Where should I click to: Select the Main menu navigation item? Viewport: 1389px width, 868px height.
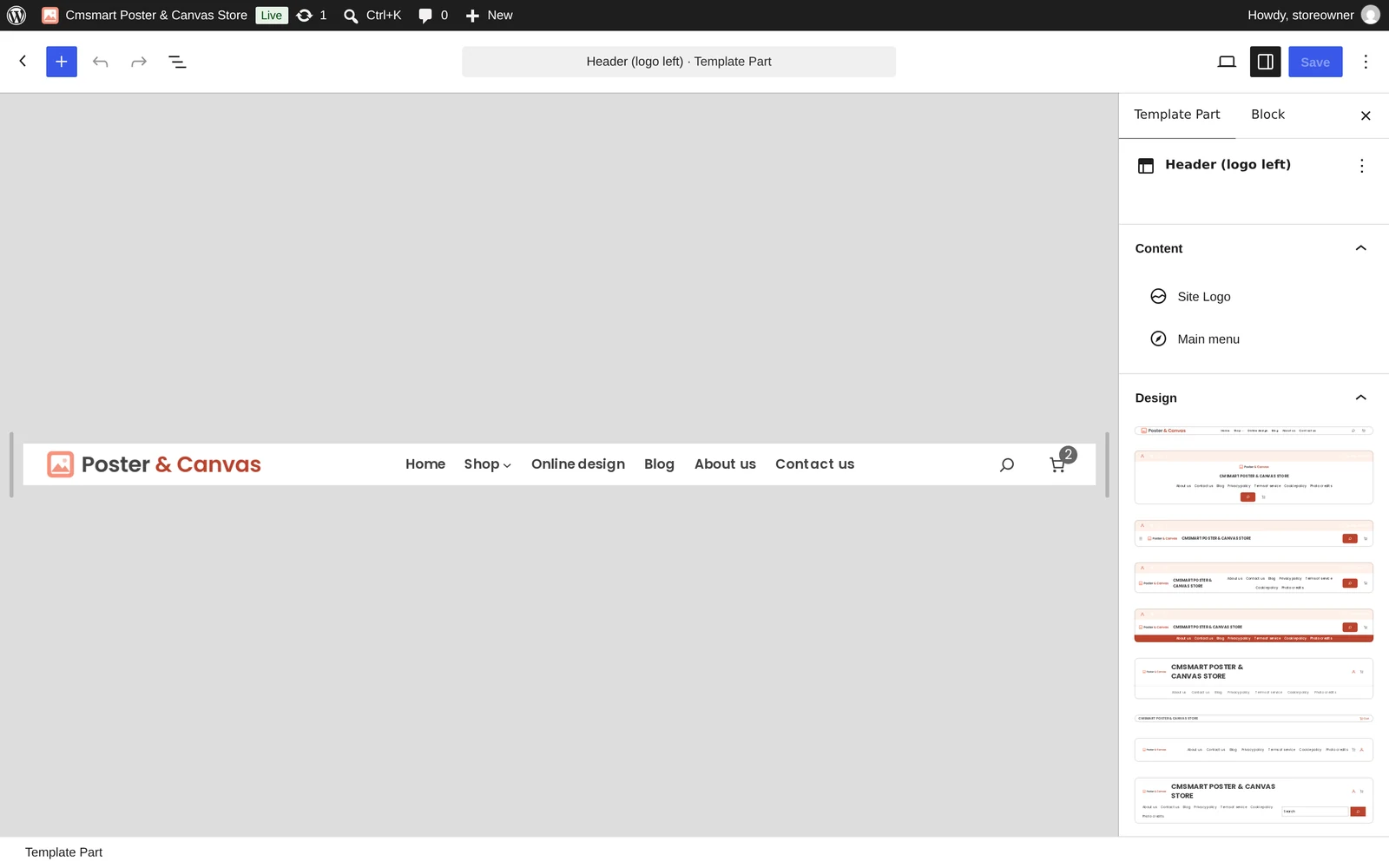[x=1254, y=339]
